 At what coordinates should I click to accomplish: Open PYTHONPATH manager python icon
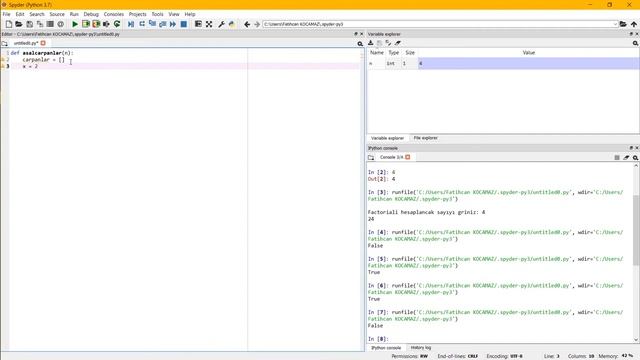(x=232, y=24)
